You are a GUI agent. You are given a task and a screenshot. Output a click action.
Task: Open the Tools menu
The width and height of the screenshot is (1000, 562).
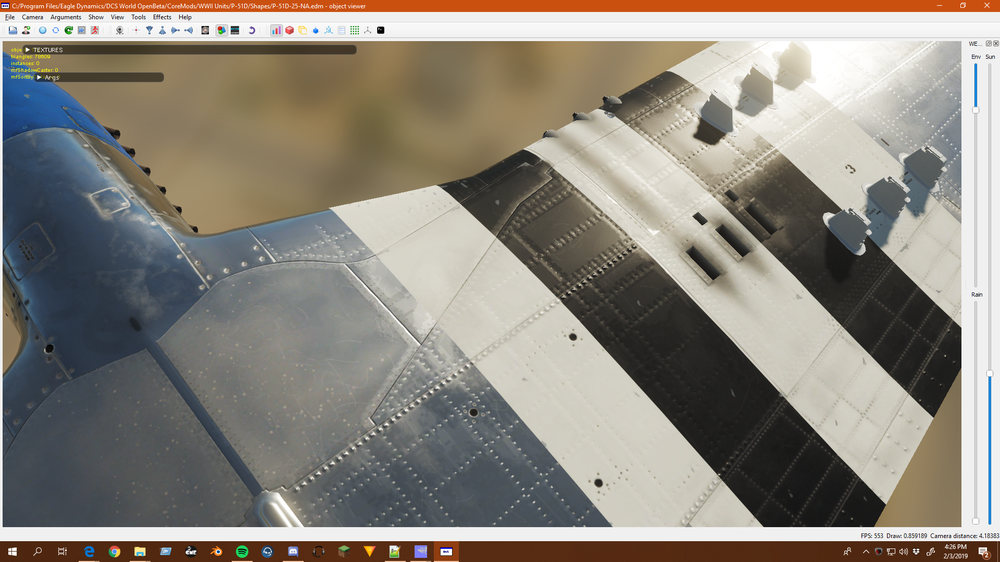tap(138, 17)
